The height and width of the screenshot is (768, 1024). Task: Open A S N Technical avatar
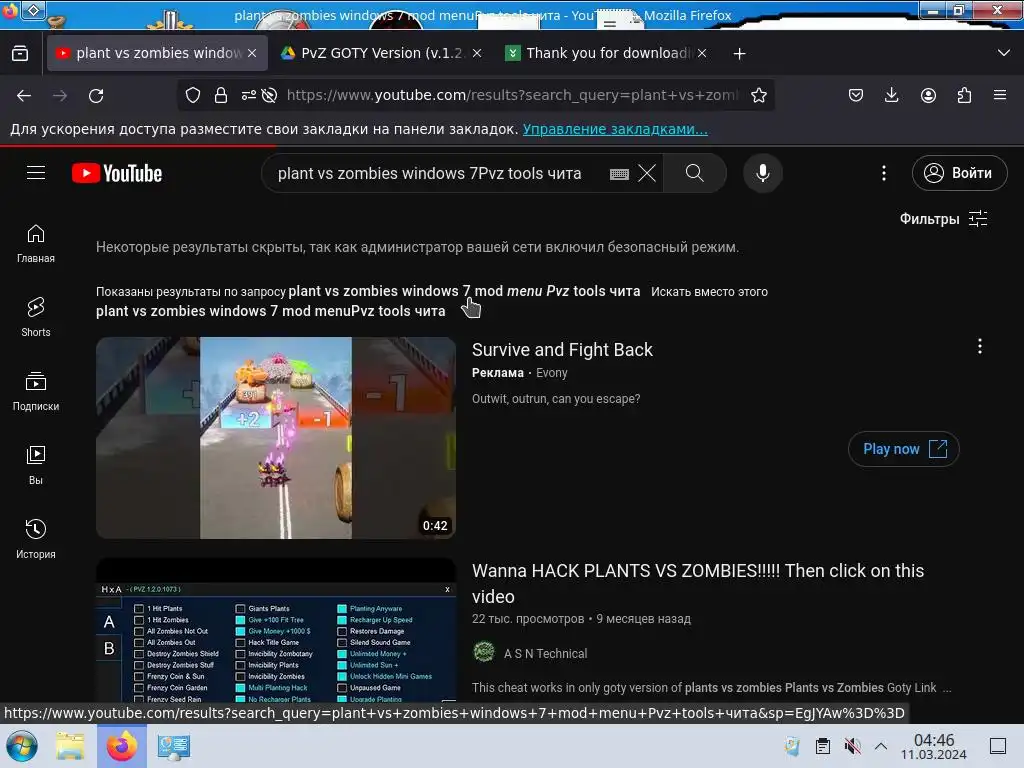(484, 652)
